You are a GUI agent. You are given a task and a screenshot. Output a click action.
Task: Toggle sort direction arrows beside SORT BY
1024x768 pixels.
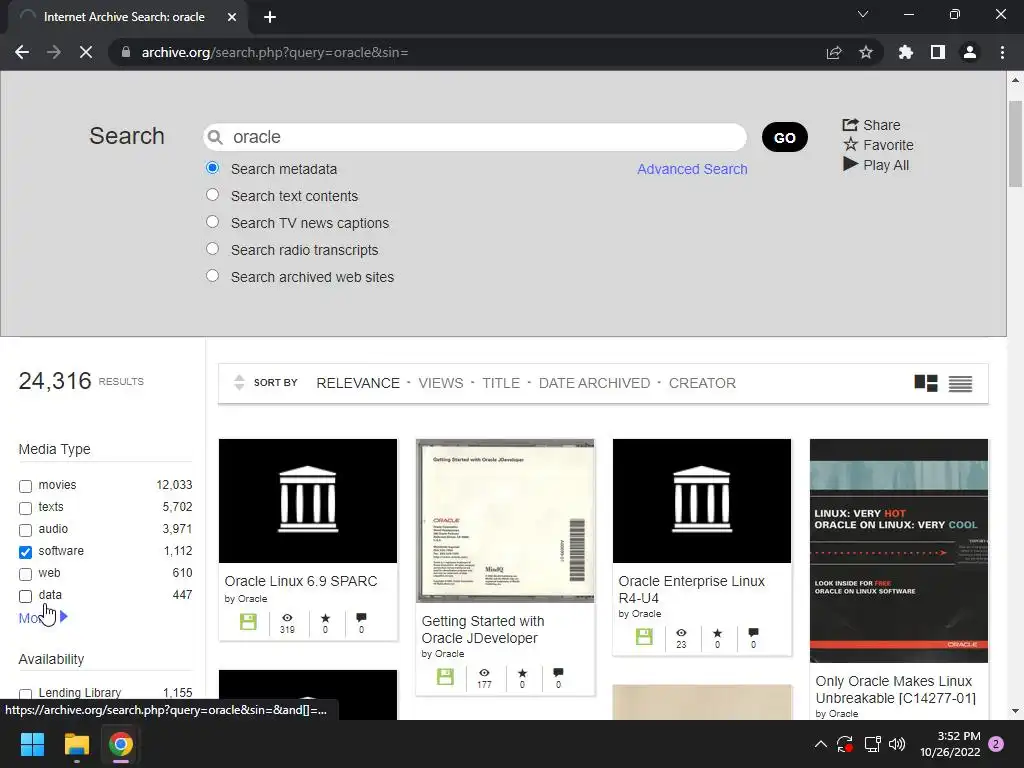pos(239,383)
